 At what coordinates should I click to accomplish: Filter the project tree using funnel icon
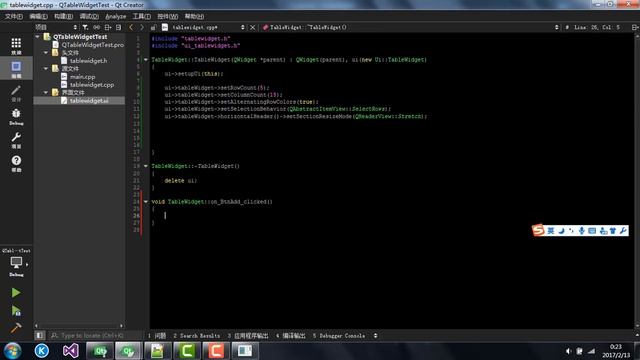[x=85, y=27]
